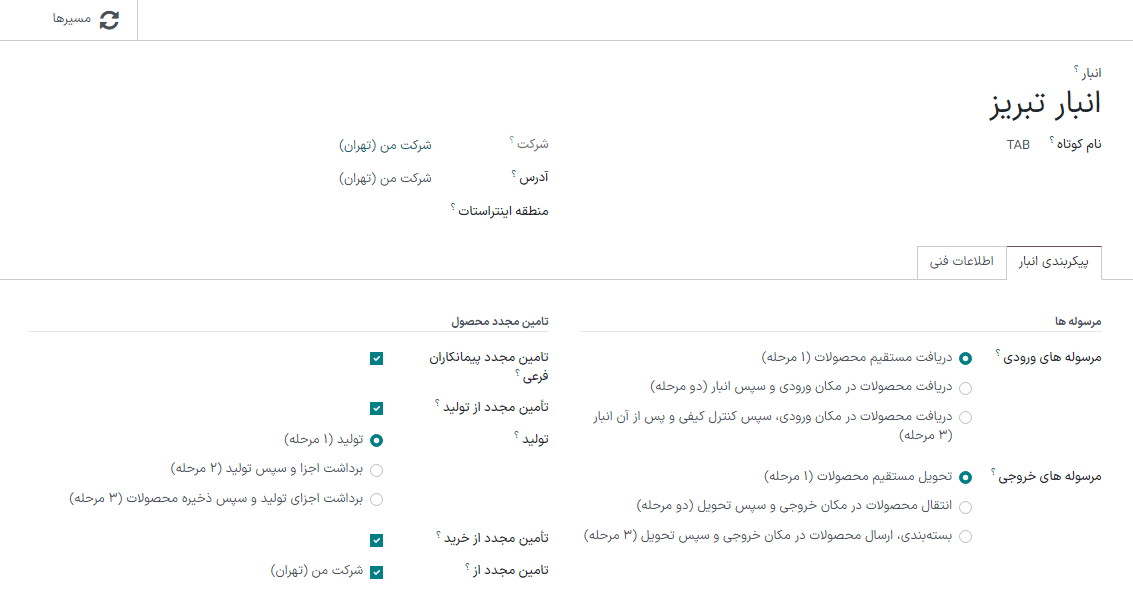Viewport: 1133px width, 614px height.
Task: Edit the short name field TAB
Action: pyautogui.click(x=1018, y=144)
